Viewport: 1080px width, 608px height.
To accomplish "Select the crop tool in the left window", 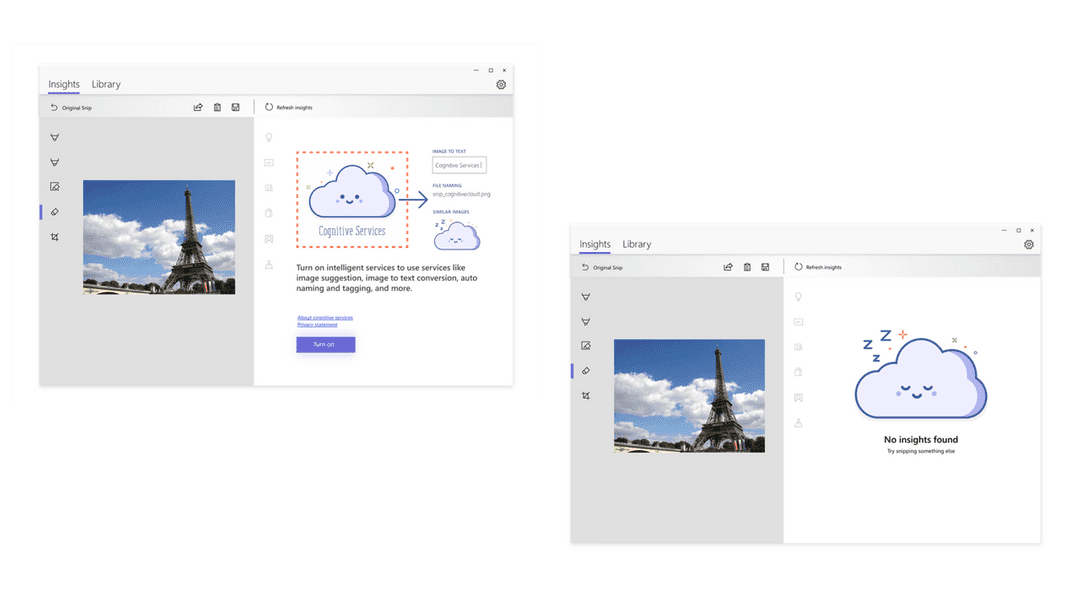I will pyautogui.click(x=55, y=237).
